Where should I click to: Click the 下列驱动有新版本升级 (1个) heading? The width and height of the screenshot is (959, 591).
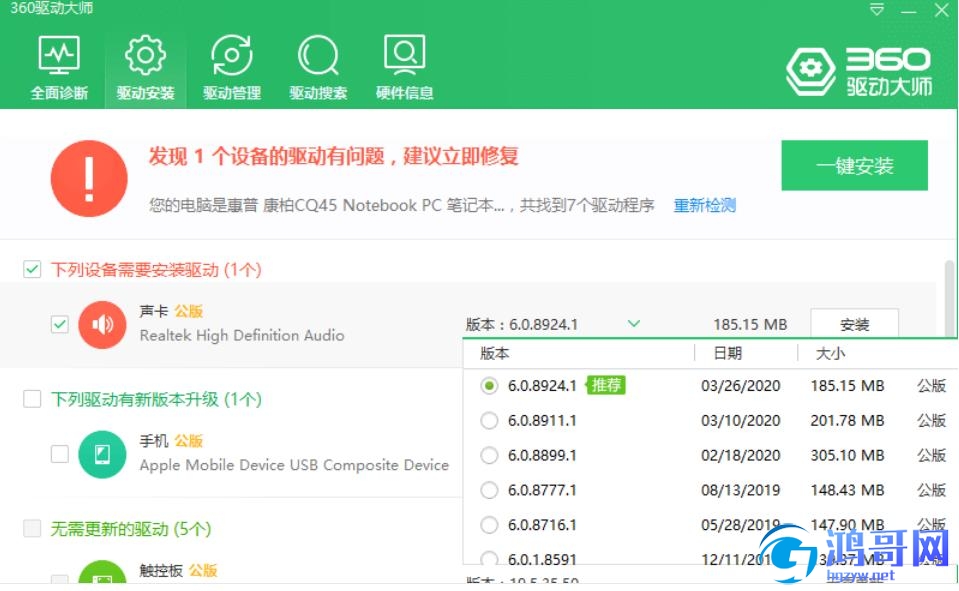[x=156, y=400]
